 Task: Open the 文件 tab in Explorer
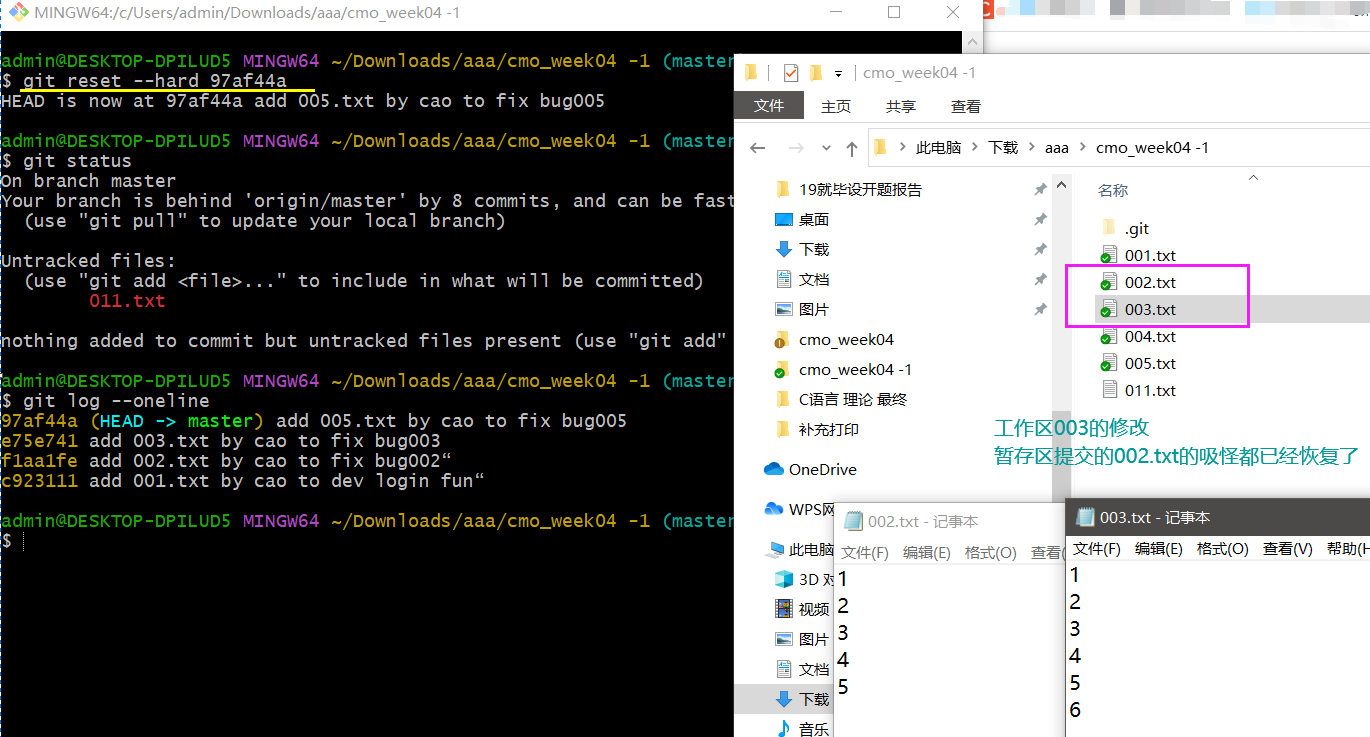768,106
